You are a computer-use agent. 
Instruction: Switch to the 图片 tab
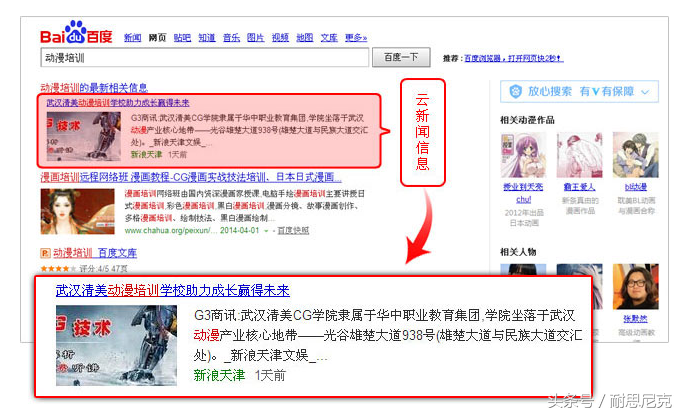(x=255, y=38)
